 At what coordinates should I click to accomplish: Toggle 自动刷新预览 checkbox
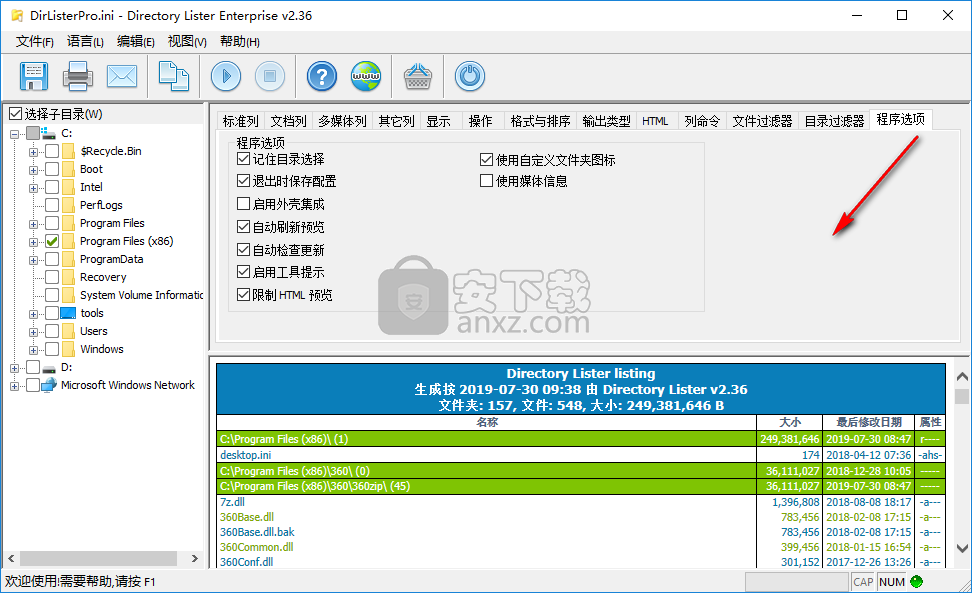click(243, 227)
